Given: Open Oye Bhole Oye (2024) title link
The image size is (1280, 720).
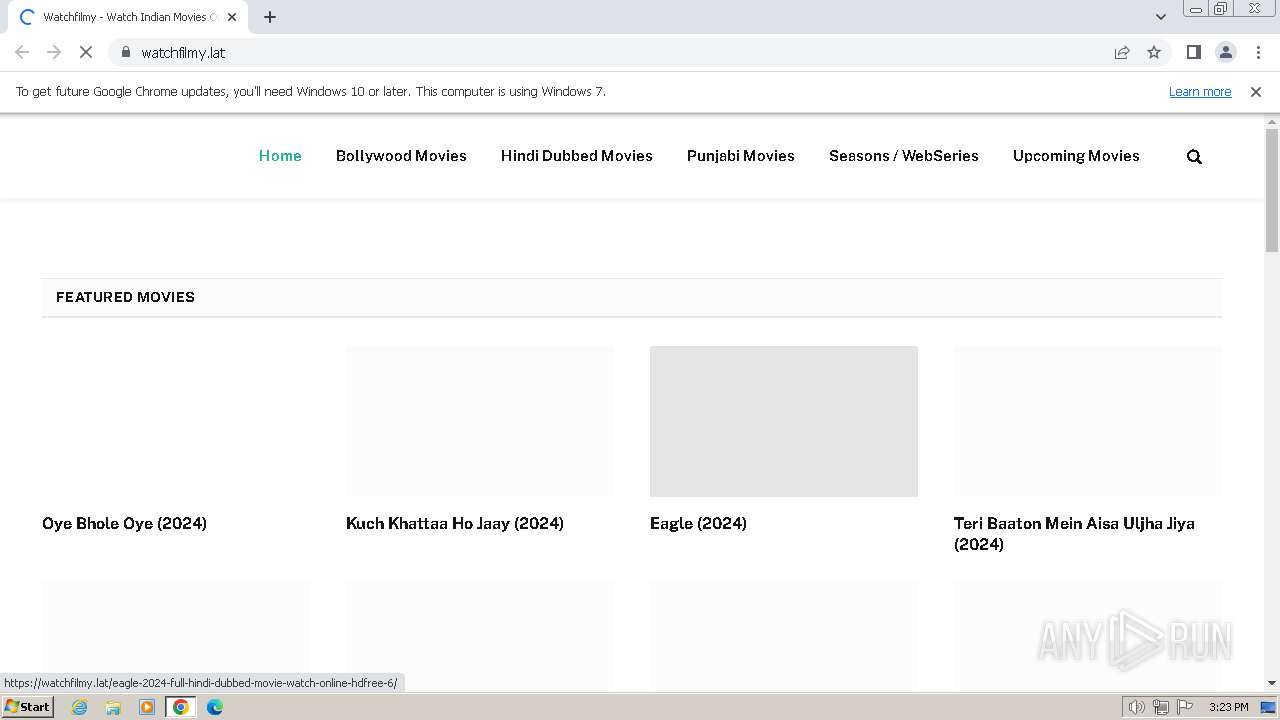Looking at the screenshot, I should [124, 523].
